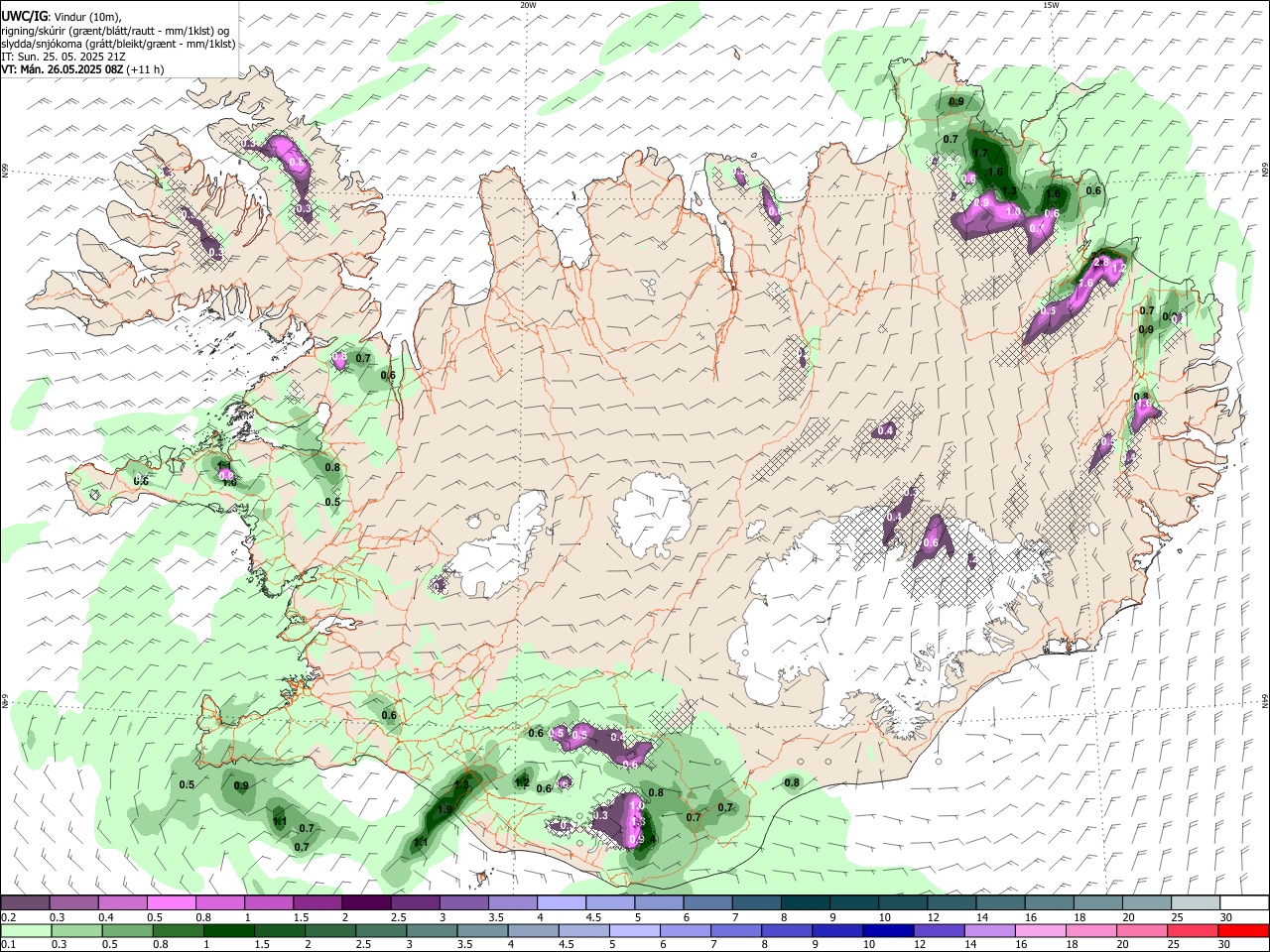Viewport: 1270px width, 952px height.
Task: Click the "VT: Mán. 26.05.2025 08Z" valid time
Action: click(62, 69)
